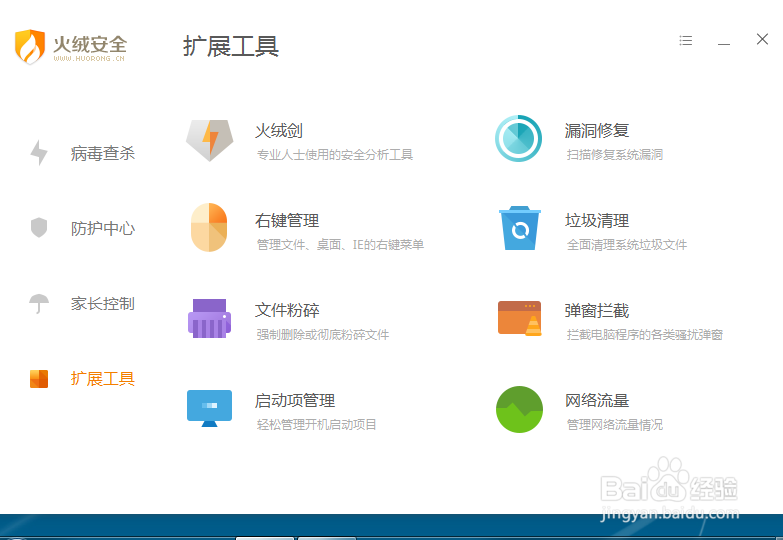This screenshot has height=540, width=783.
Task: Click the 右键管理 title text
Action: pos(287,220)
